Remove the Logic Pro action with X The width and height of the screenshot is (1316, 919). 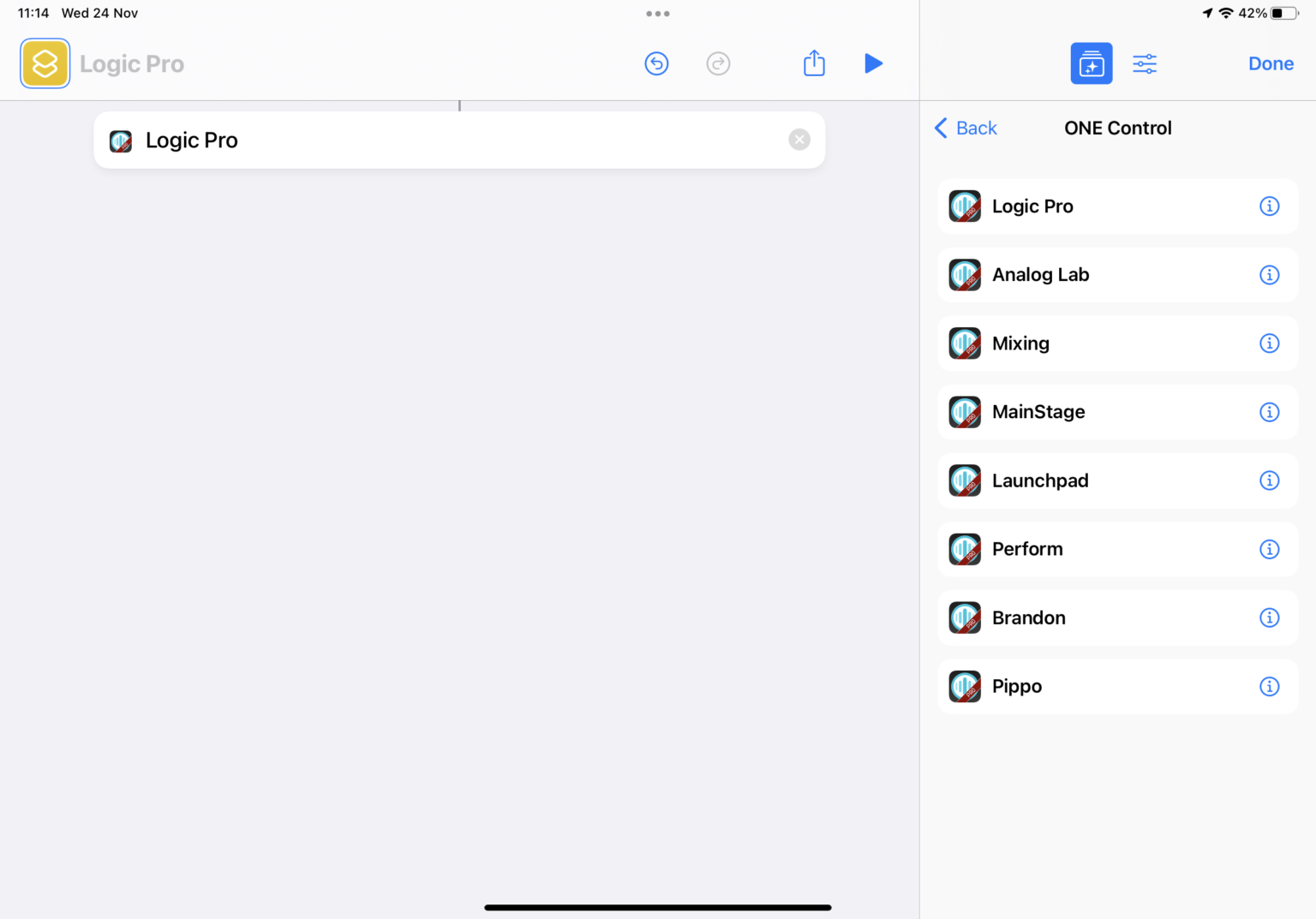(x=799, y=140)
